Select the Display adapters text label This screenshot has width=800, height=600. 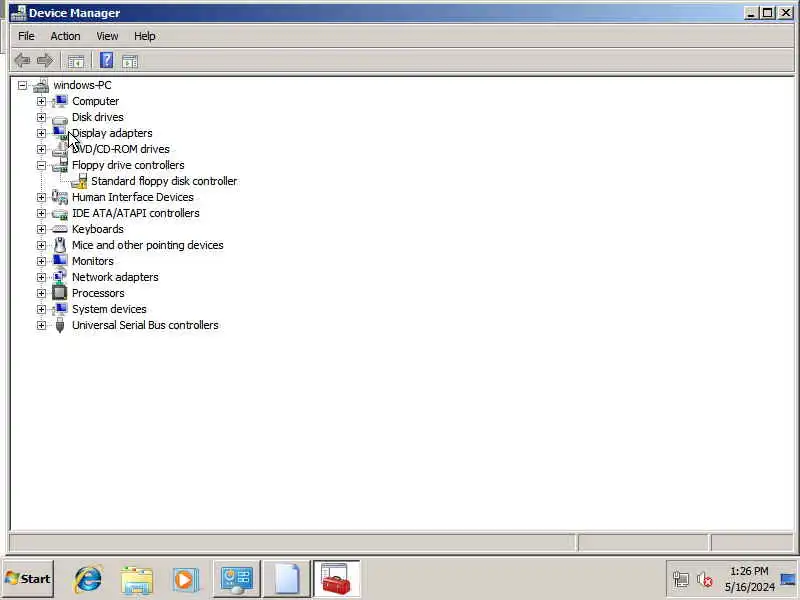coord(112,133)
